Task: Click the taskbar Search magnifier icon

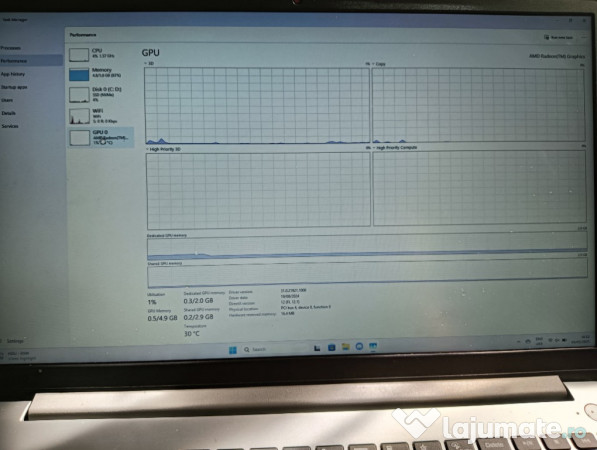Action: (247, 349)
